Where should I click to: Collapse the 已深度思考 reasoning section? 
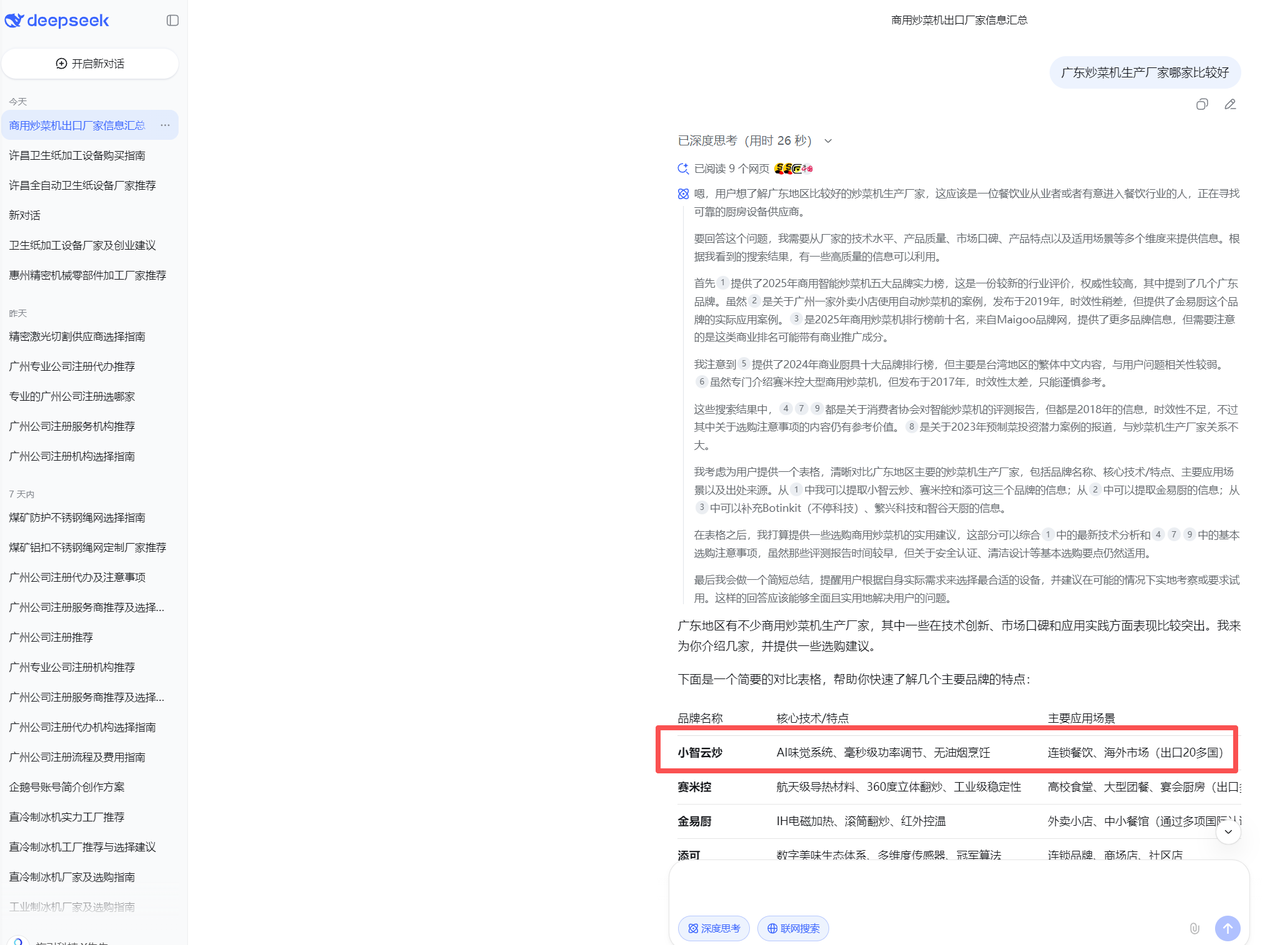[x=828, y=141]
